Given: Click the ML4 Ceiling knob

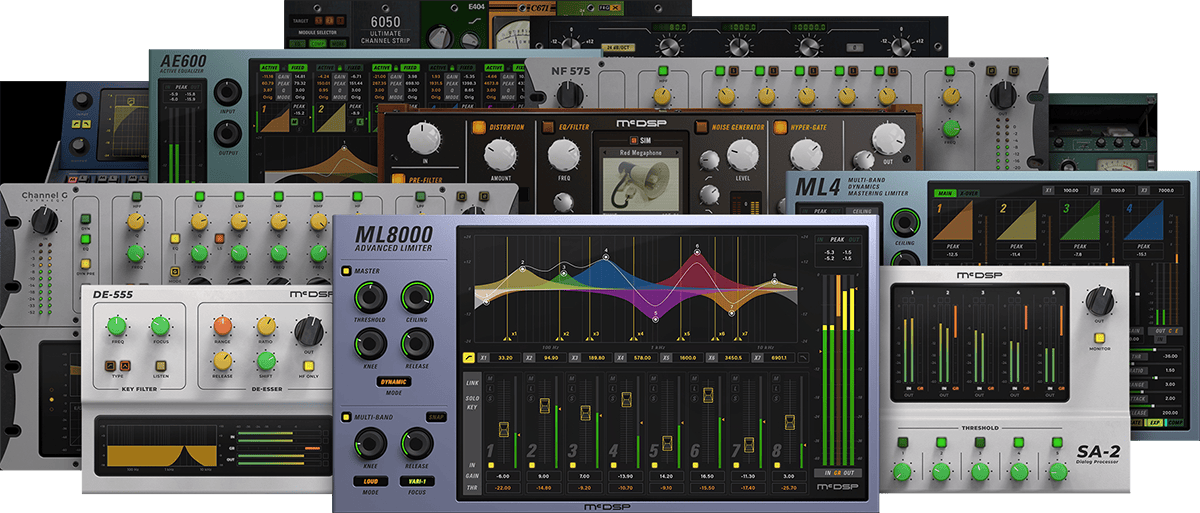Looking at the screenshot, I should pyautogui.click(x=906, y=223).
